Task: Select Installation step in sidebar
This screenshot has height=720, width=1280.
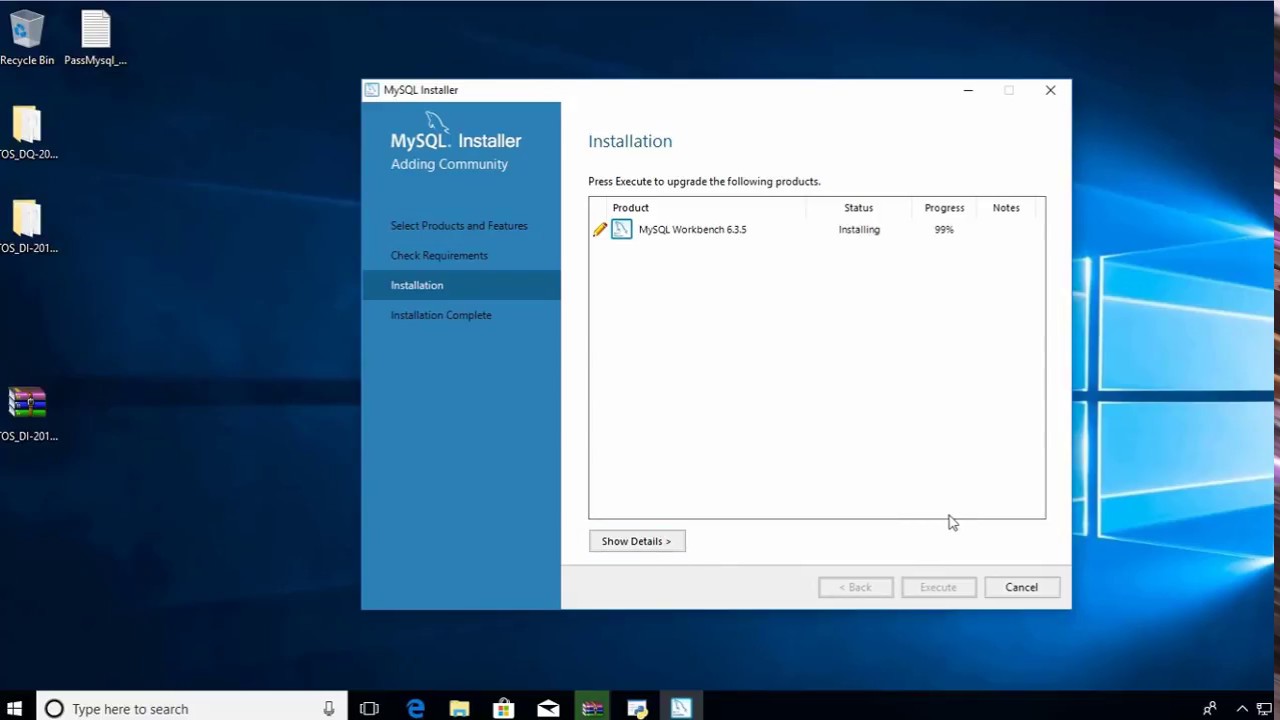Action: click(x=461, y=285)
